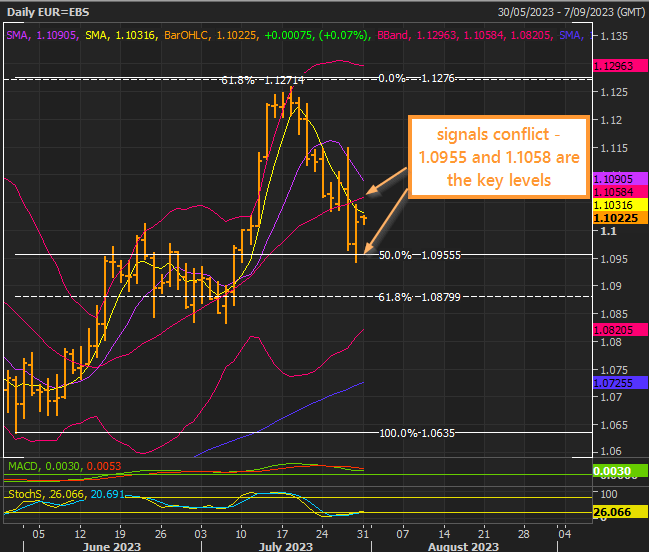Click the StochS indicator label
The height and width of the screenshot is (552, 649).
(x=25, y=494)
